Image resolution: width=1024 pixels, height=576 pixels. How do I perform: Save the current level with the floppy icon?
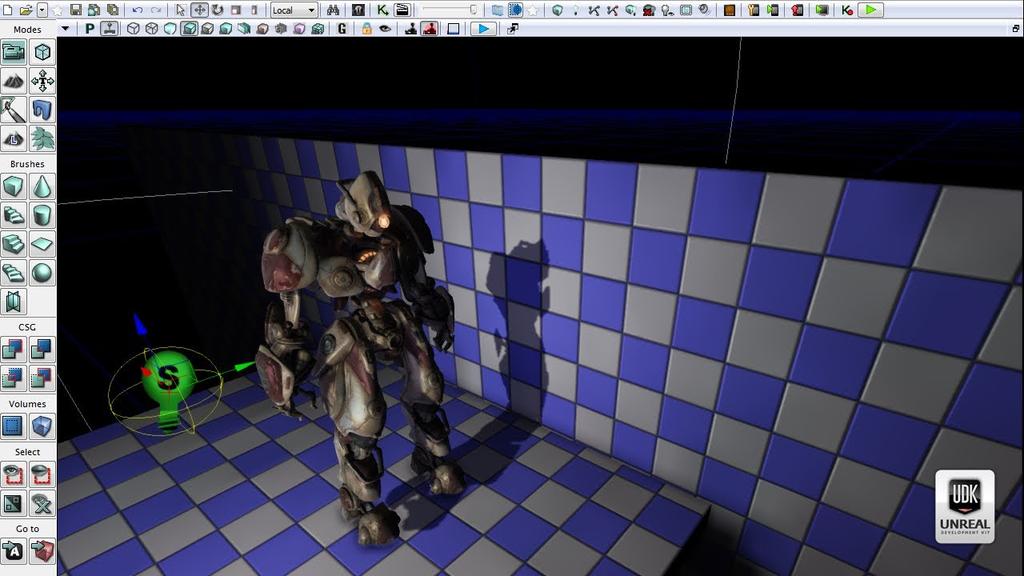click(76, 10)
